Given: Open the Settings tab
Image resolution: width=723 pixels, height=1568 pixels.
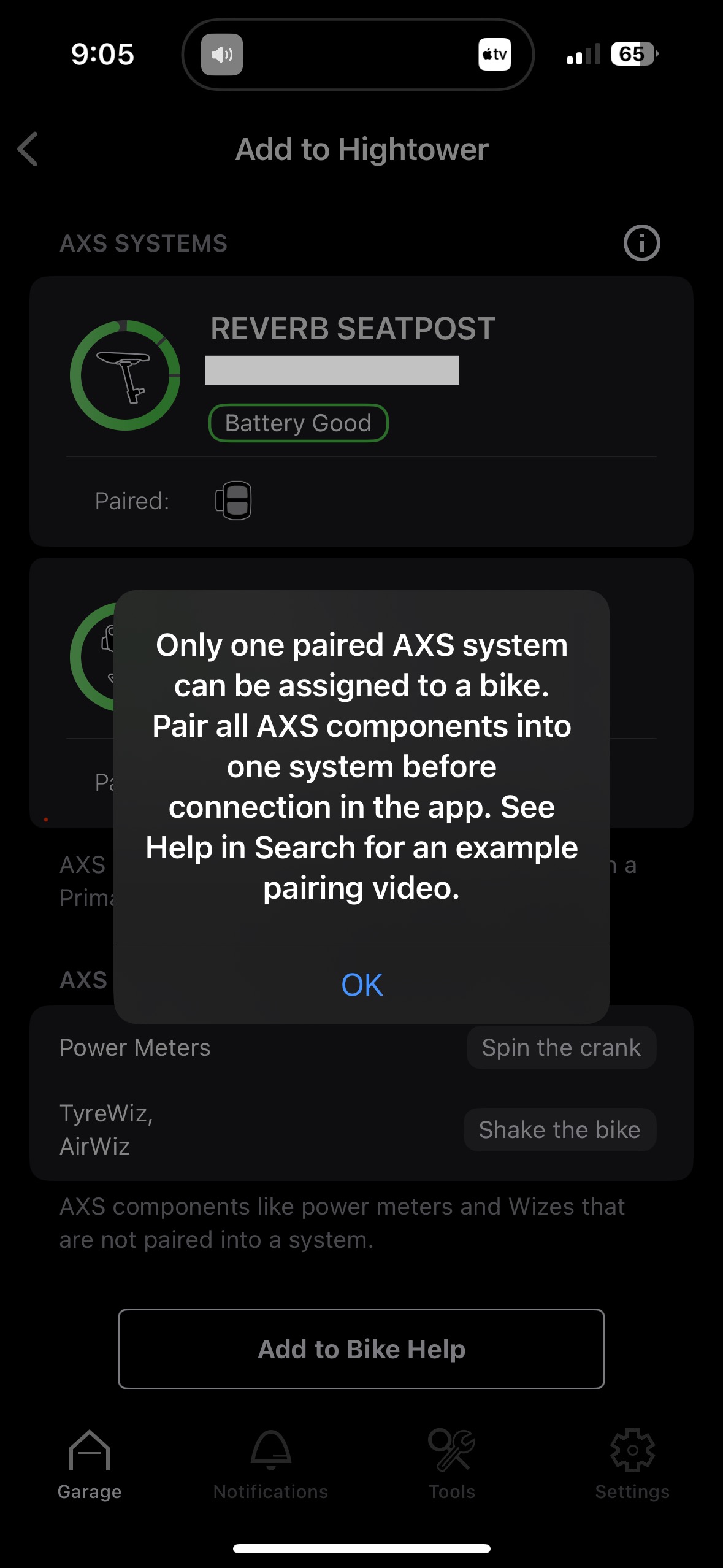Looking at the screenshot, I should [632, 1466].
